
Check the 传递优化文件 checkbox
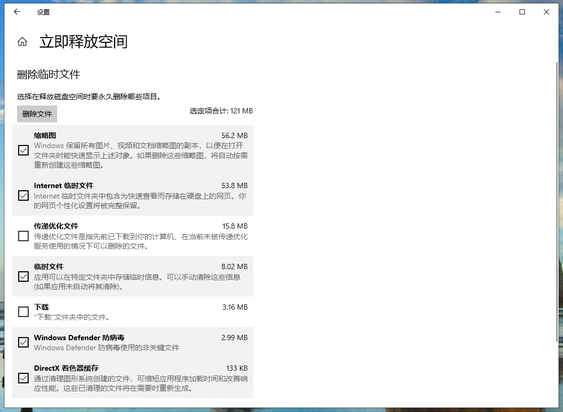click(23, 236)
